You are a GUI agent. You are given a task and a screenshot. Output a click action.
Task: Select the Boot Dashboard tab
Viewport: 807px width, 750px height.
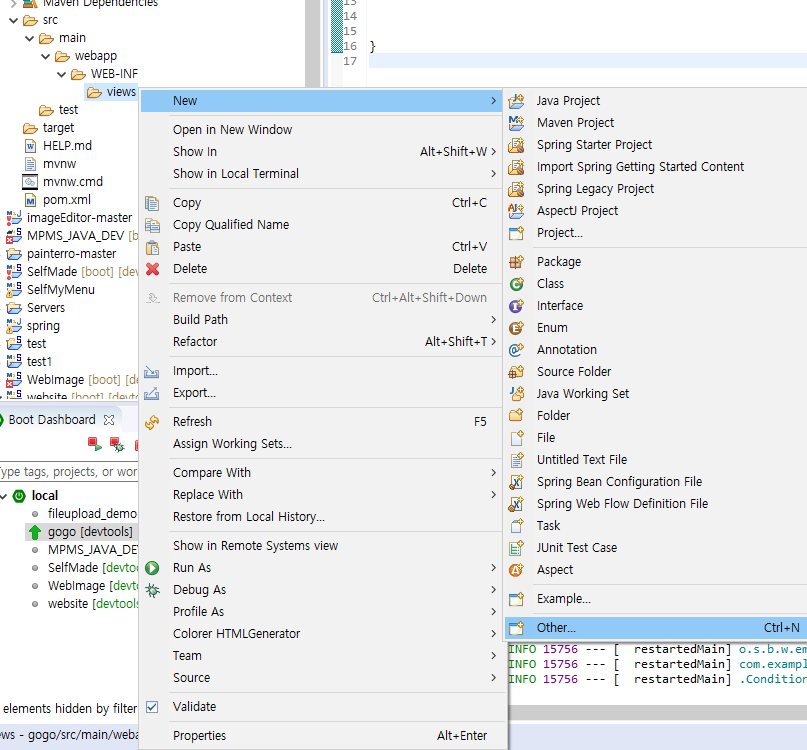(x=52, y=420)
